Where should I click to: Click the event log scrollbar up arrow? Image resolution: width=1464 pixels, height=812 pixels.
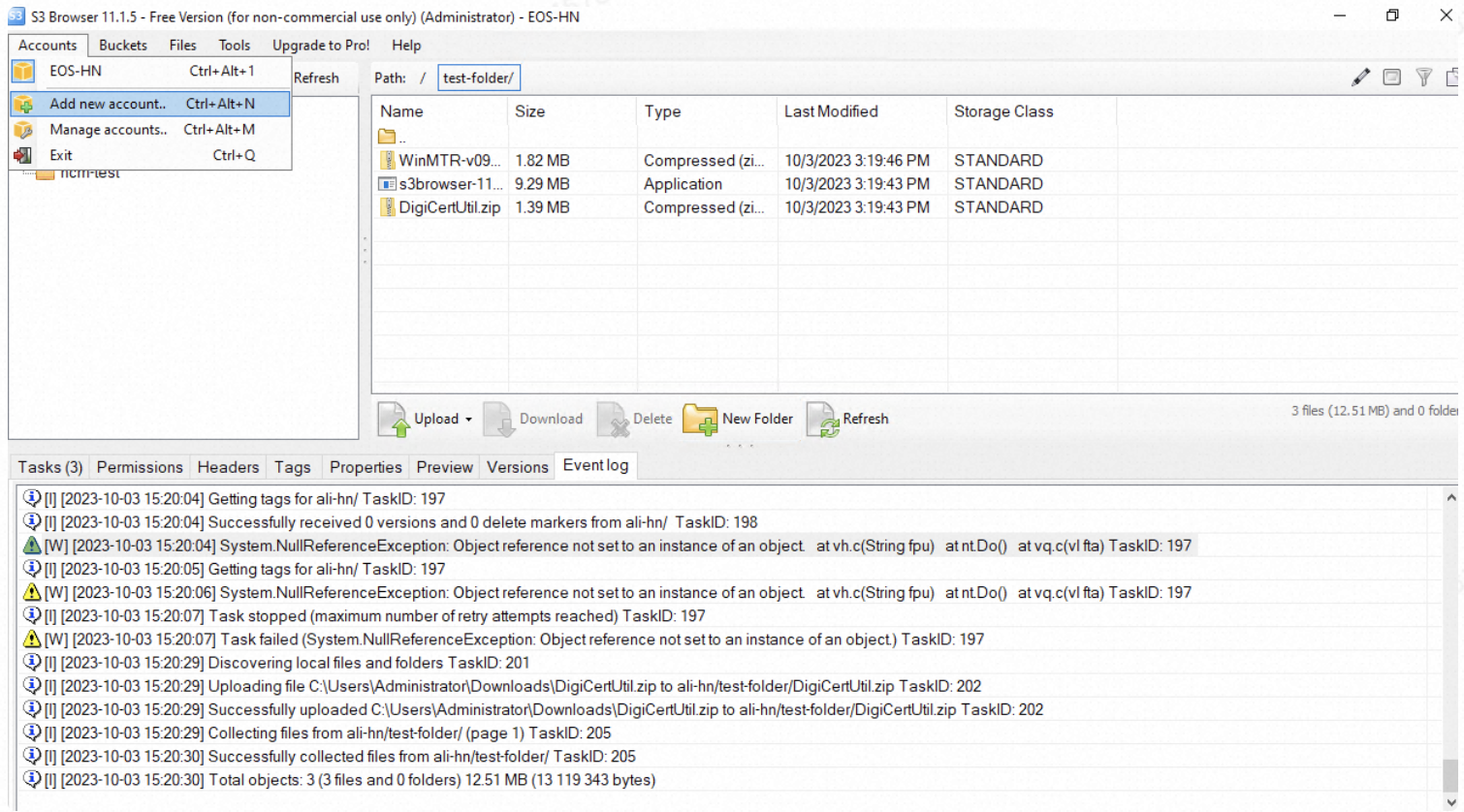1451,498
